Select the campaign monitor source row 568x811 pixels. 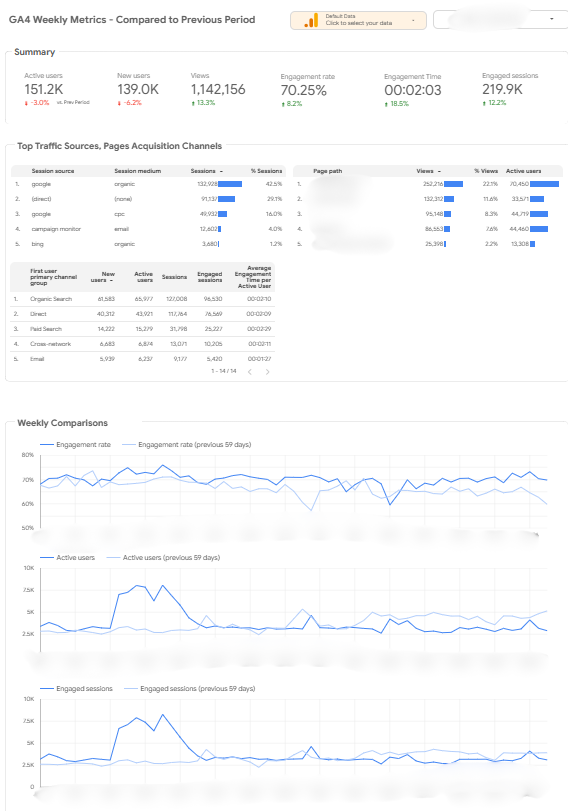click(x=148, y=229)
